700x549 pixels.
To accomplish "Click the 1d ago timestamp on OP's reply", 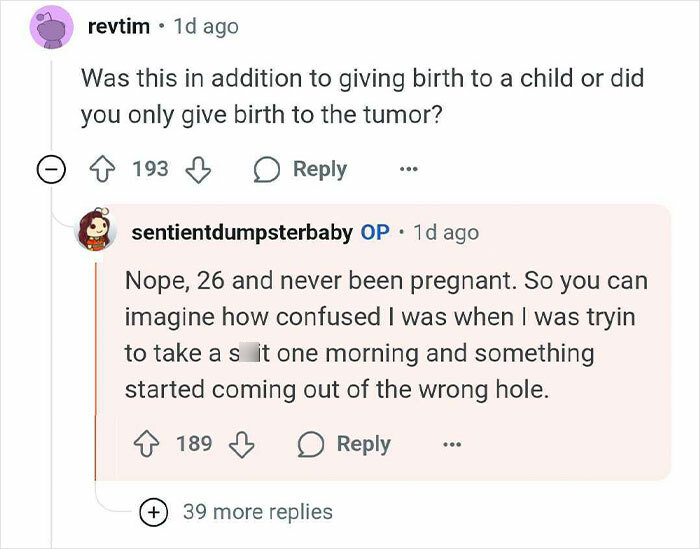I will (446, 232).
